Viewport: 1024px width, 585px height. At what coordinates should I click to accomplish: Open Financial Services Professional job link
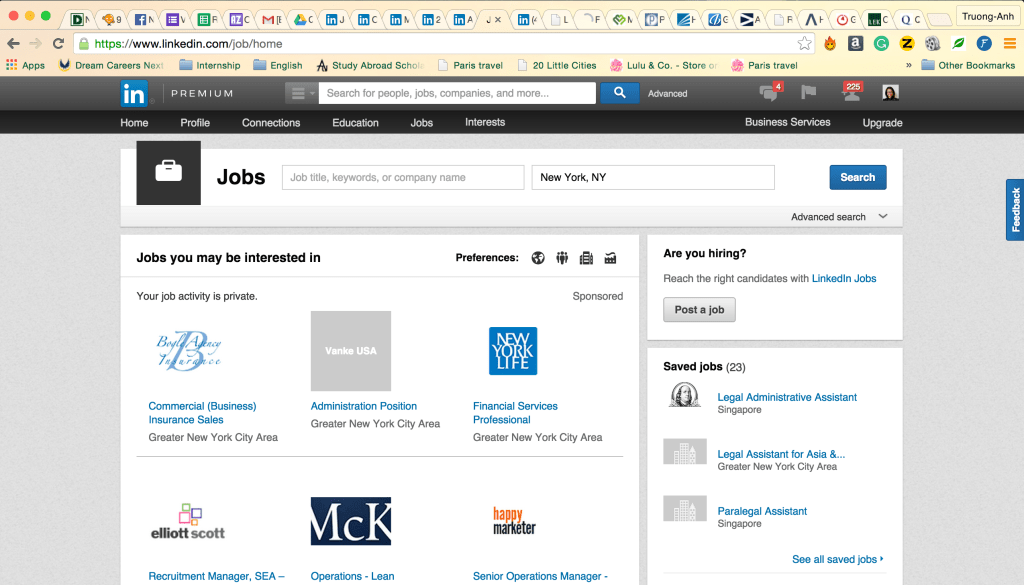coord(515,413)
